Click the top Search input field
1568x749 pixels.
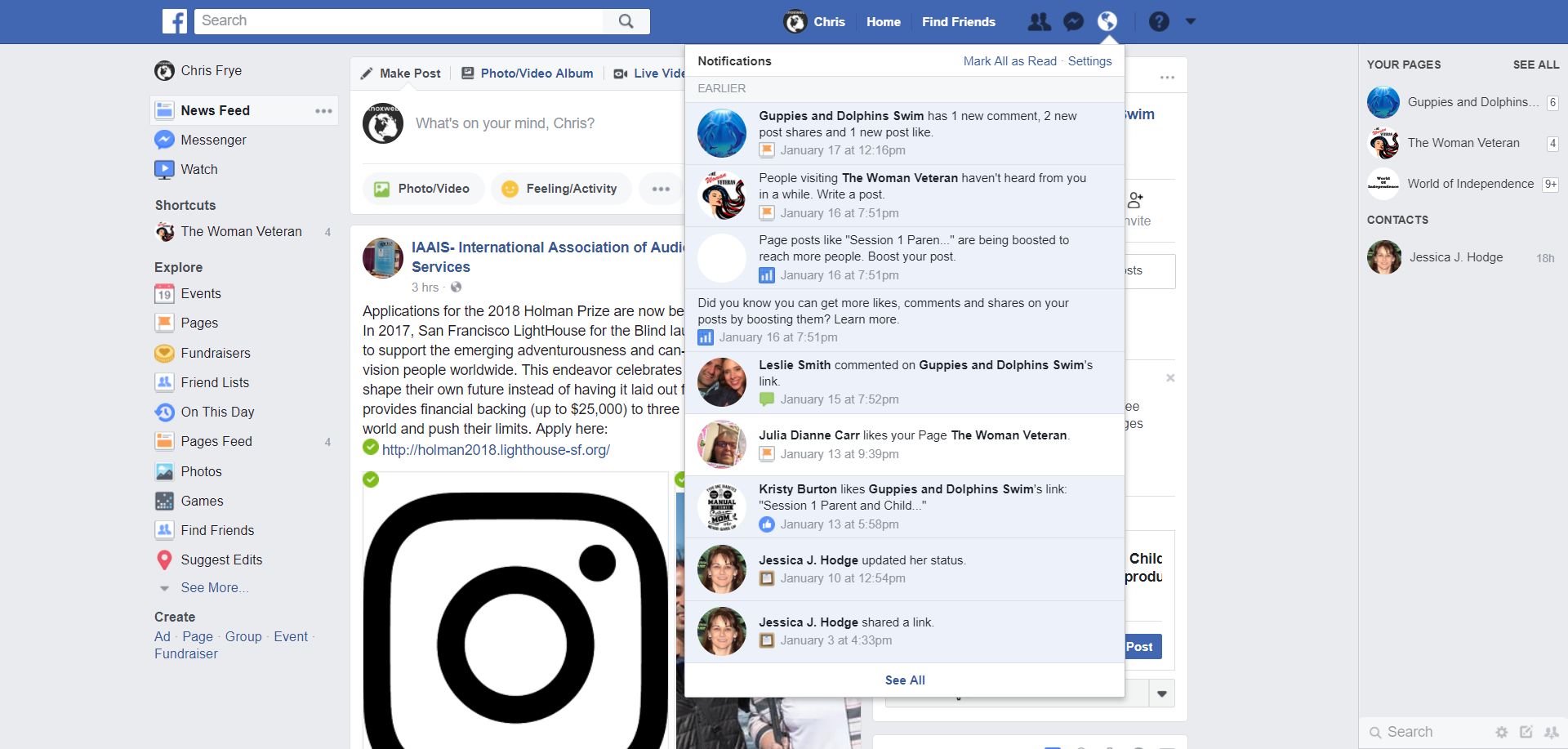[x=399, y=21]
